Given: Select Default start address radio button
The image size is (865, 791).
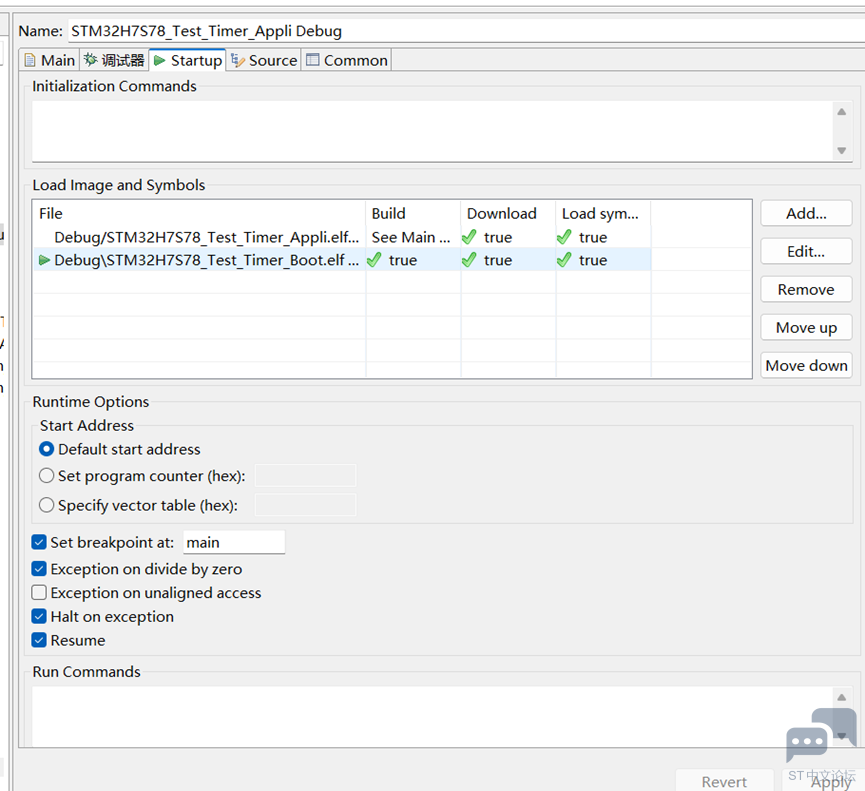Looking at the screenshot, I should (46, 449).
